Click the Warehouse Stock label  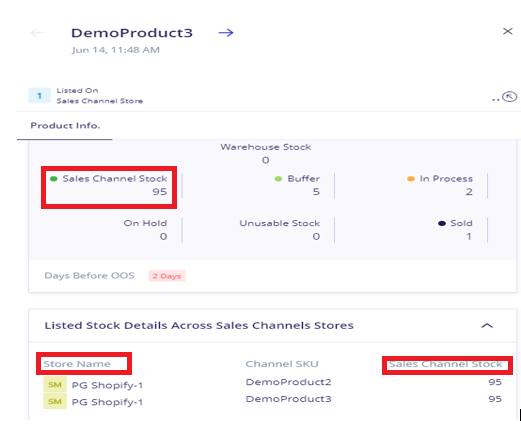click(x=266, y=147)
